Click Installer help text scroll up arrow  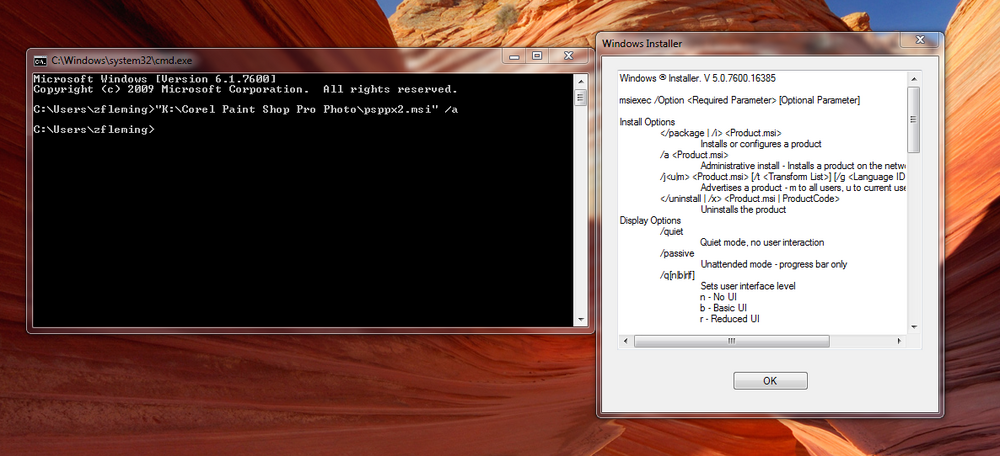coord(914,79)
